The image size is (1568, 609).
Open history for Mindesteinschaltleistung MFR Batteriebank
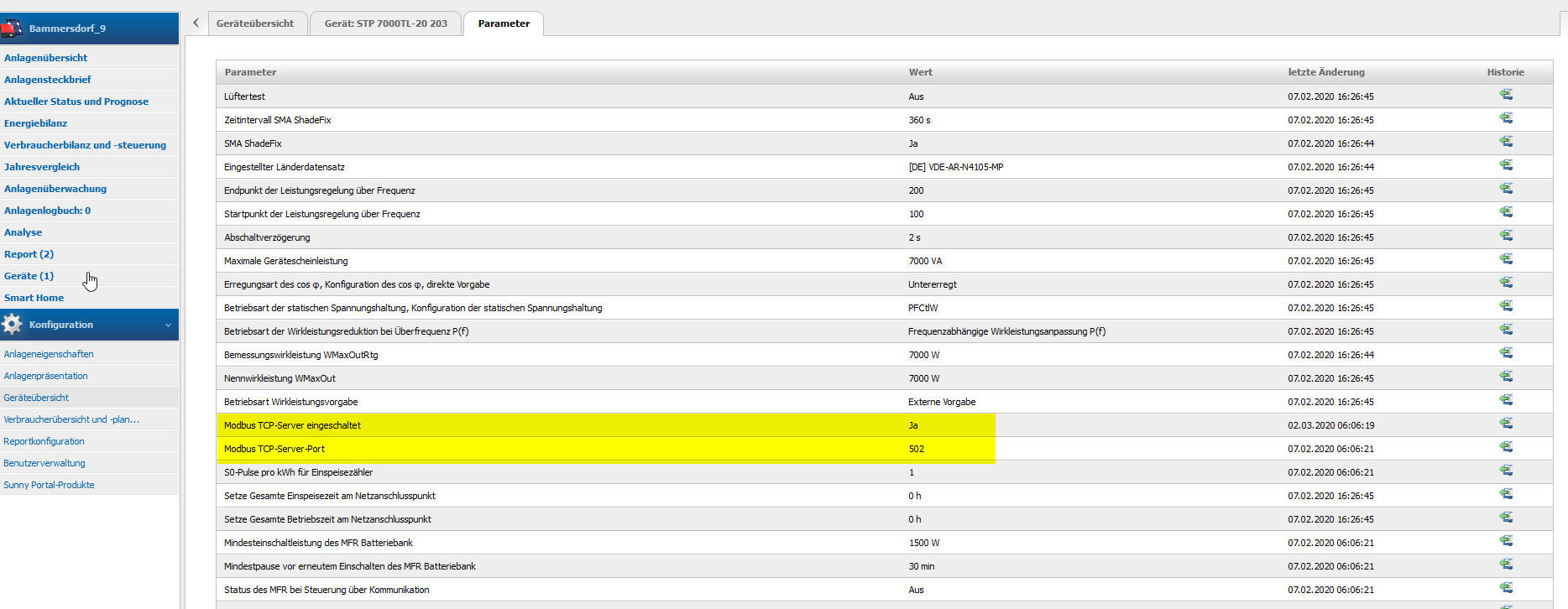[1506, 541]
